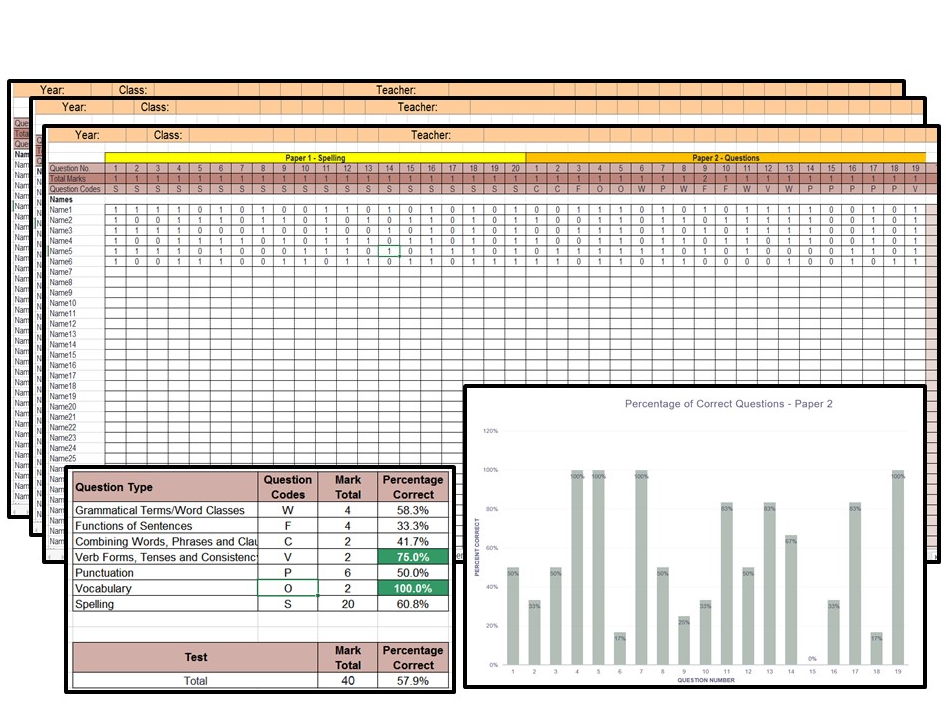
Task: Click the total mark cell showing 40
Action: [348, 680]
